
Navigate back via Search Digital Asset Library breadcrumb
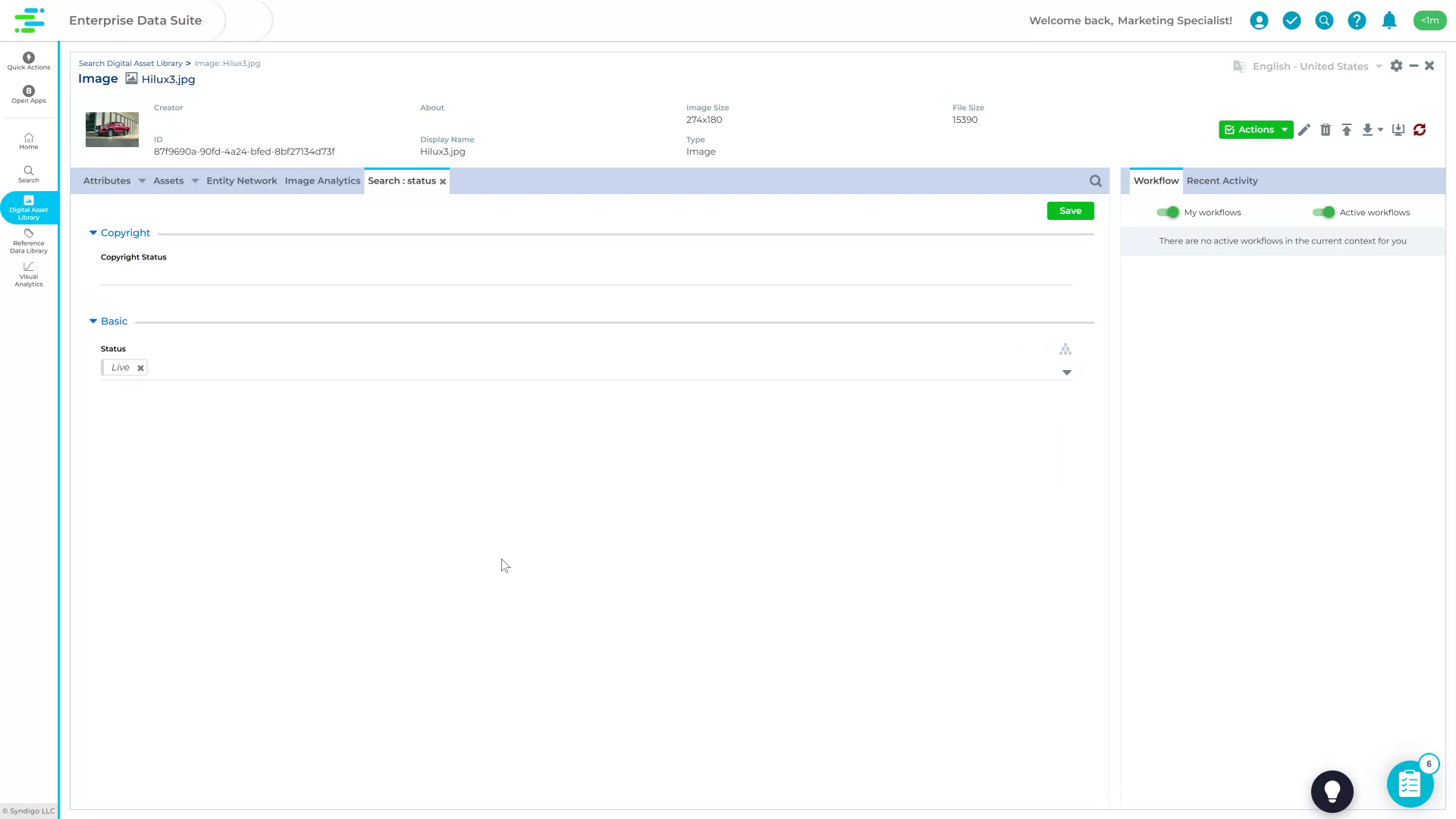point(130,63)
